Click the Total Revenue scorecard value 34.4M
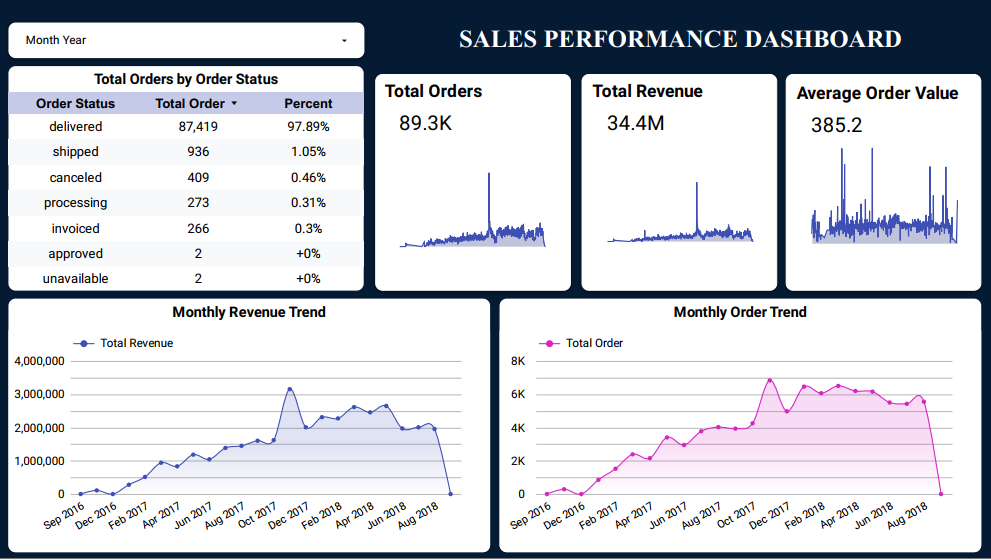 [x=635, y=123]
